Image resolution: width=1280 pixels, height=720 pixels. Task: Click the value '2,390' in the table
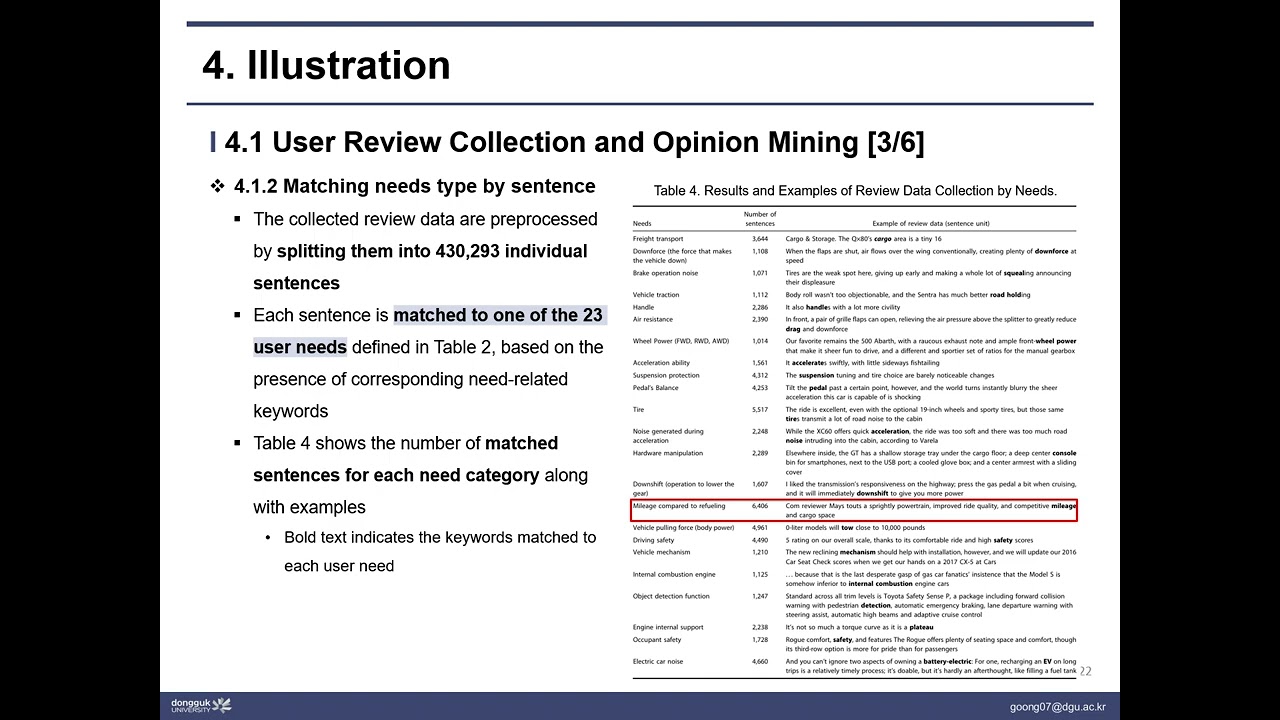tap(760, 319)
